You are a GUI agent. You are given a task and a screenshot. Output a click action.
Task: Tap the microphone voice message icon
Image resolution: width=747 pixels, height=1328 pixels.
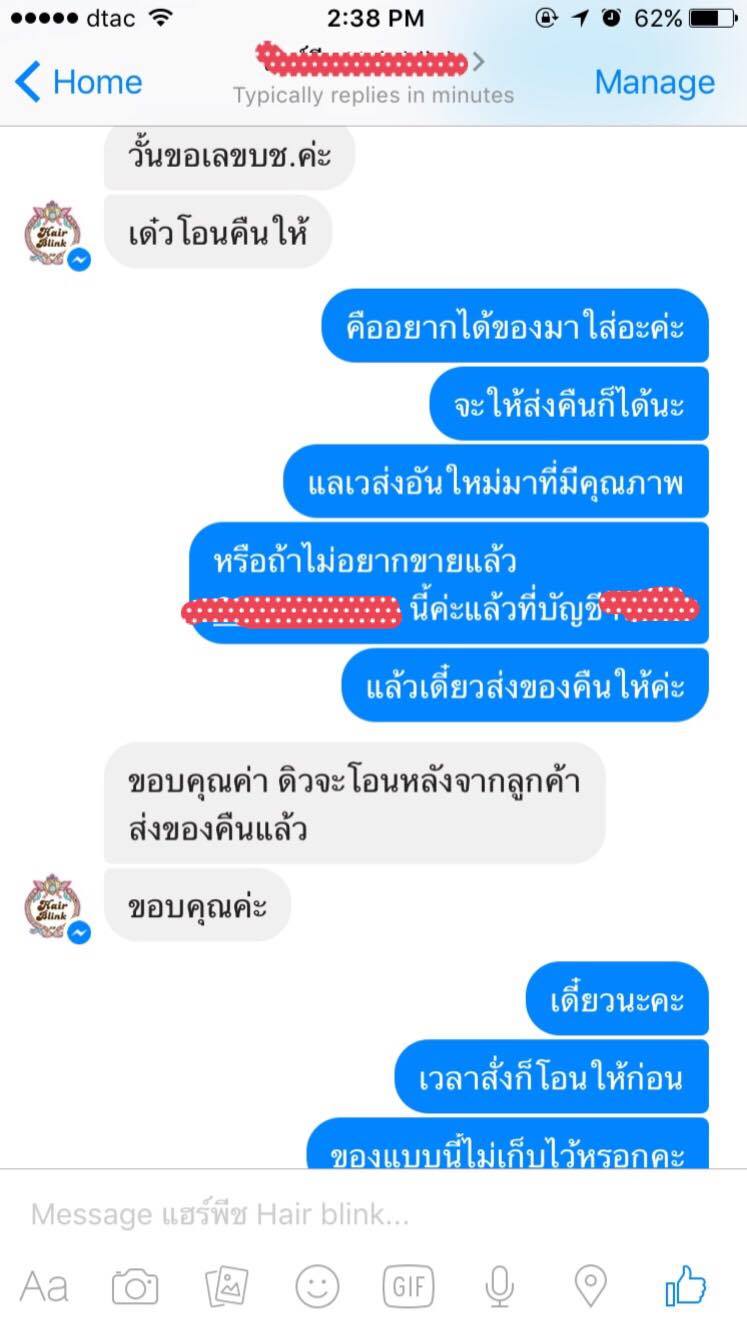click(500, 1286)
